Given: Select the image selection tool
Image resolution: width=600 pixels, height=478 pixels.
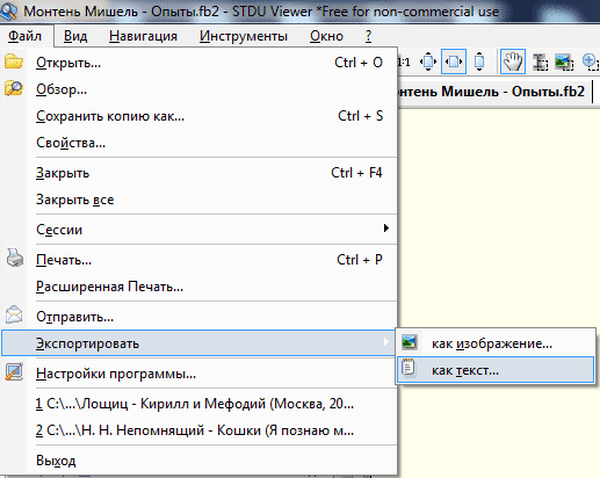Looking at the screenshot, I should coord(564,62).
